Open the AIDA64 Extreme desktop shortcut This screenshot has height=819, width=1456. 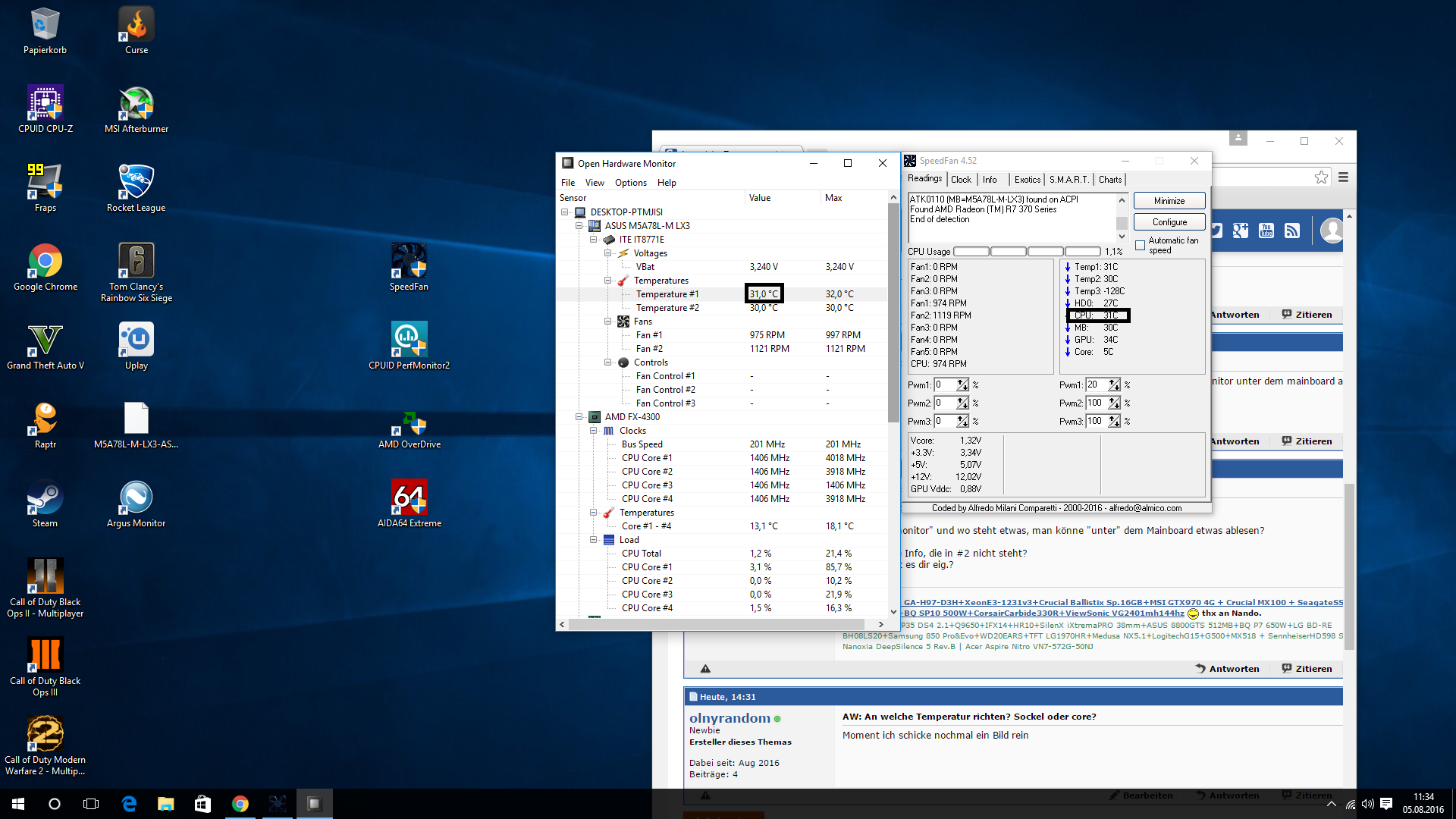tap(409, 498)
